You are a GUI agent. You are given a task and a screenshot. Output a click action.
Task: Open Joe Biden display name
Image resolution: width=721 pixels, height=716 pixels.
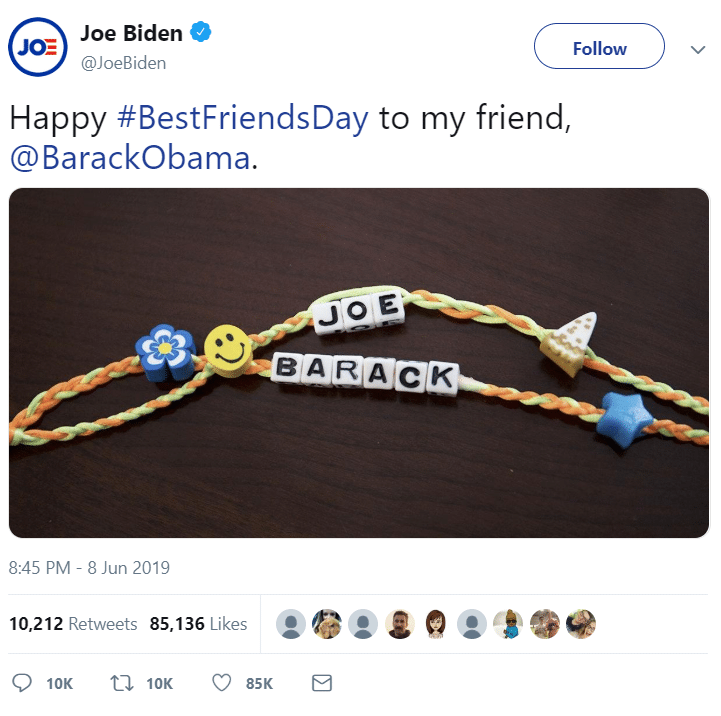pyautogui.click(x=132, y=33)
